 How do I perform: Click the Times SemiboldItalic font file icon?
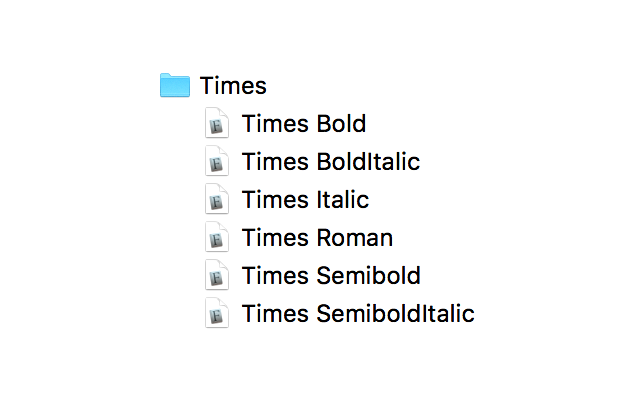pos(217,314)
